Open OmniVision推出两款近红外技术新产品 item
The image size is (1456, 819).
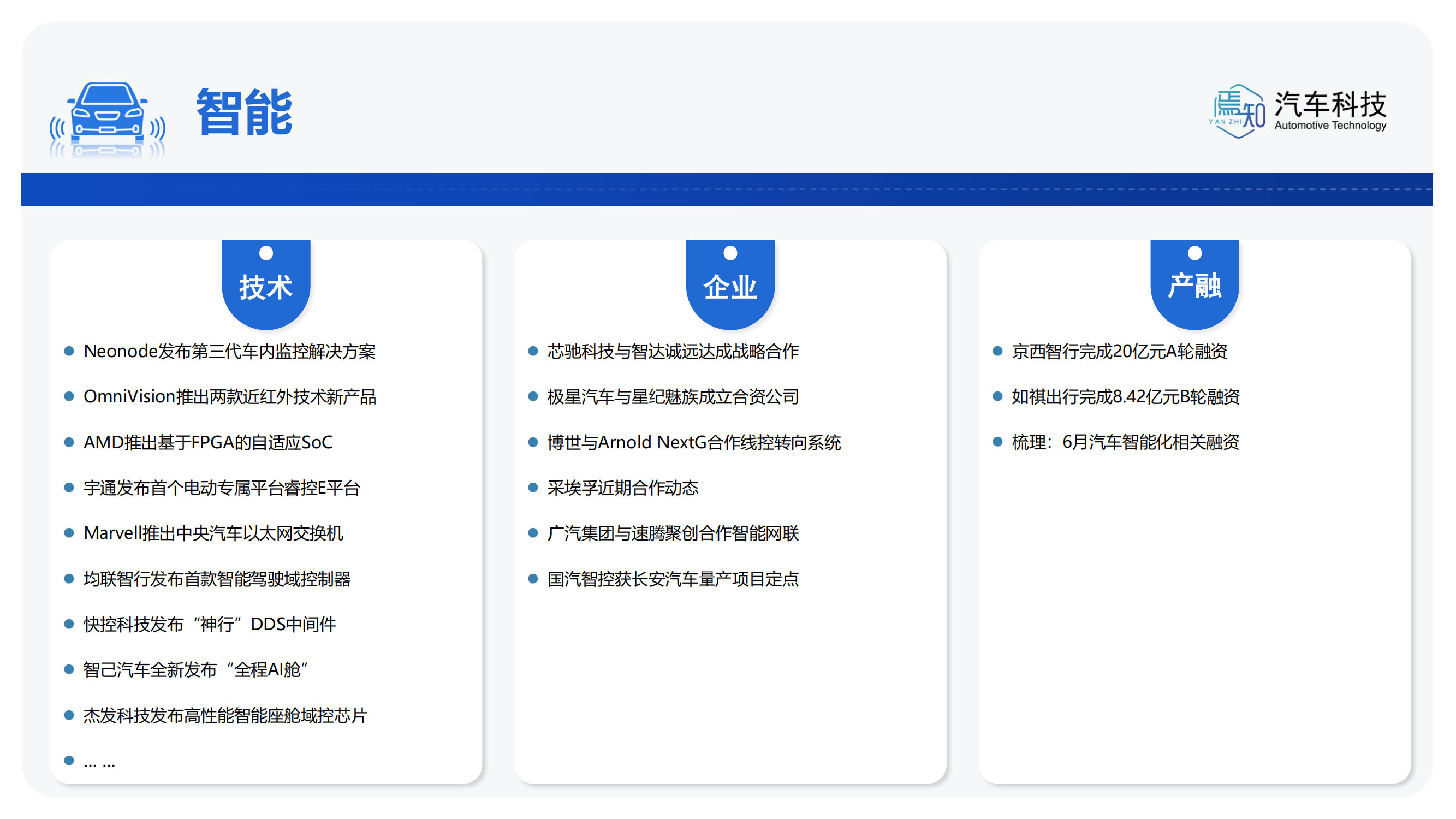[229, 397]
